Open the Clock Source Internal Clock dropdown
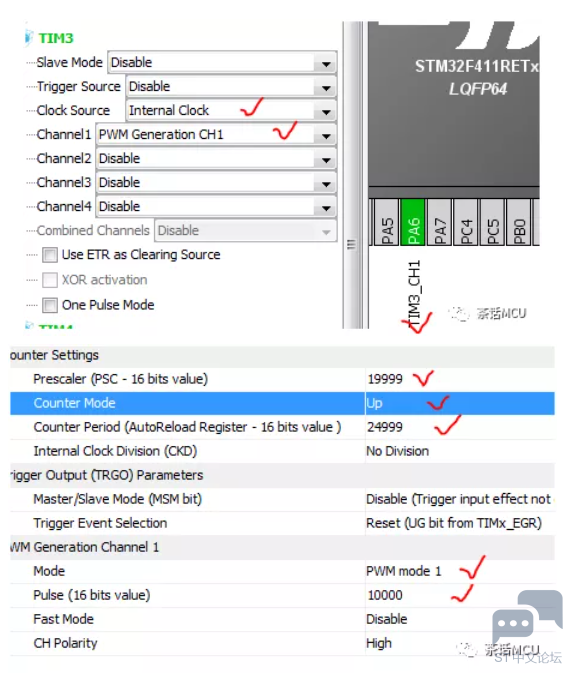 pyautogui.click(x=231, y=111)
